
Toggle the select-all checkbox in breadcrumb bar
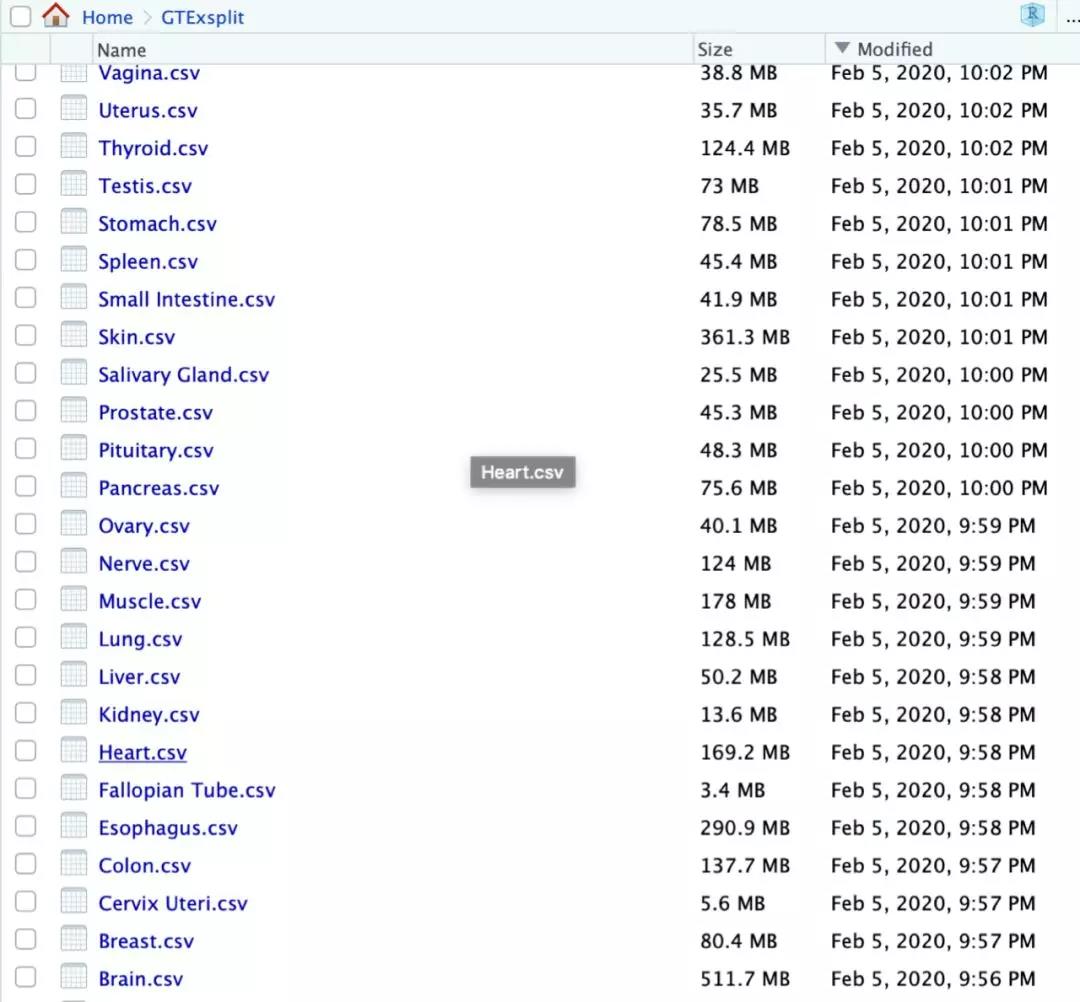[x=21, y=16]
